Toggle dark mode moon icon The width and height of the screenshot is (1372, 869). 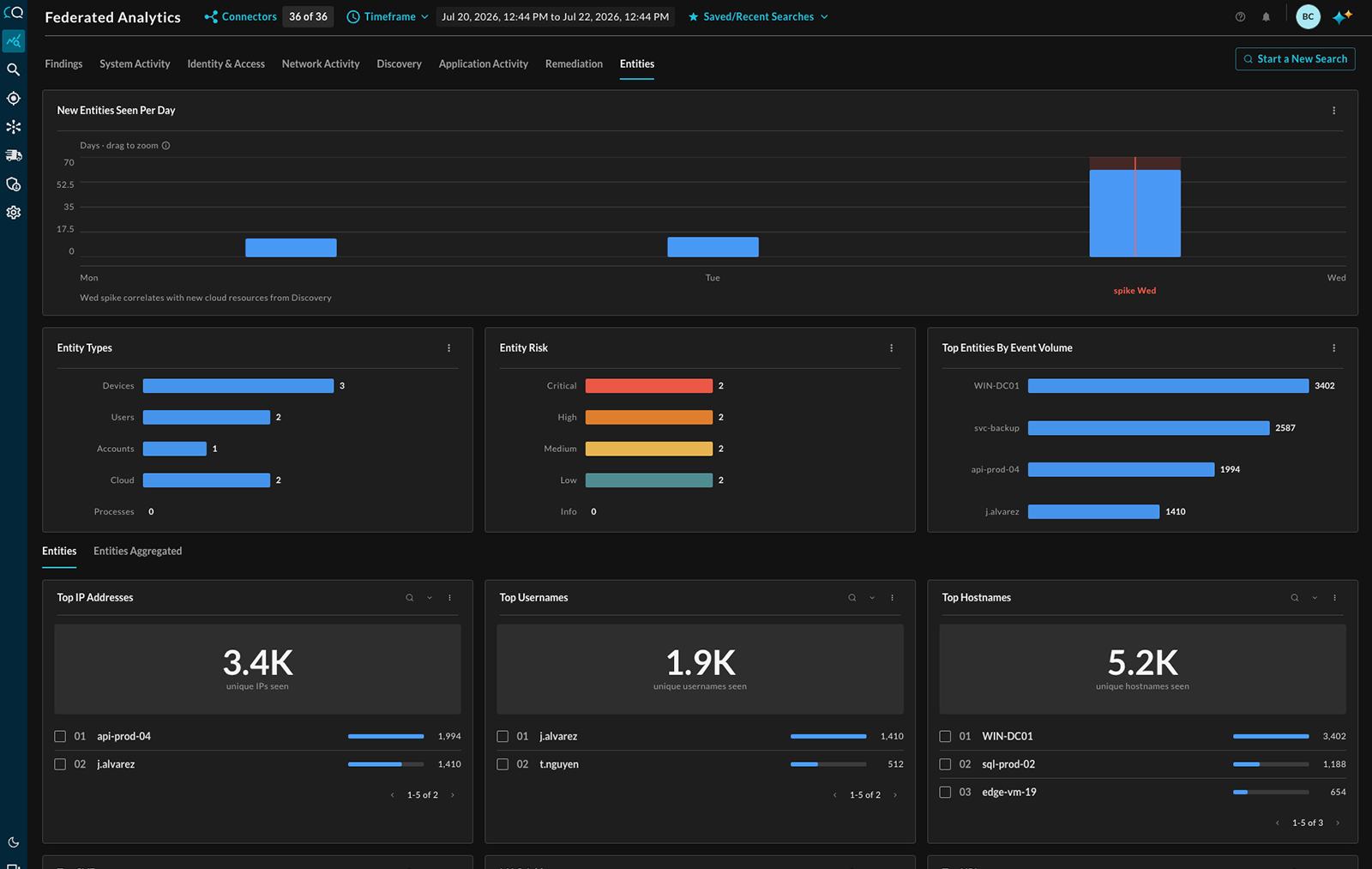click(x=14, y=842)
